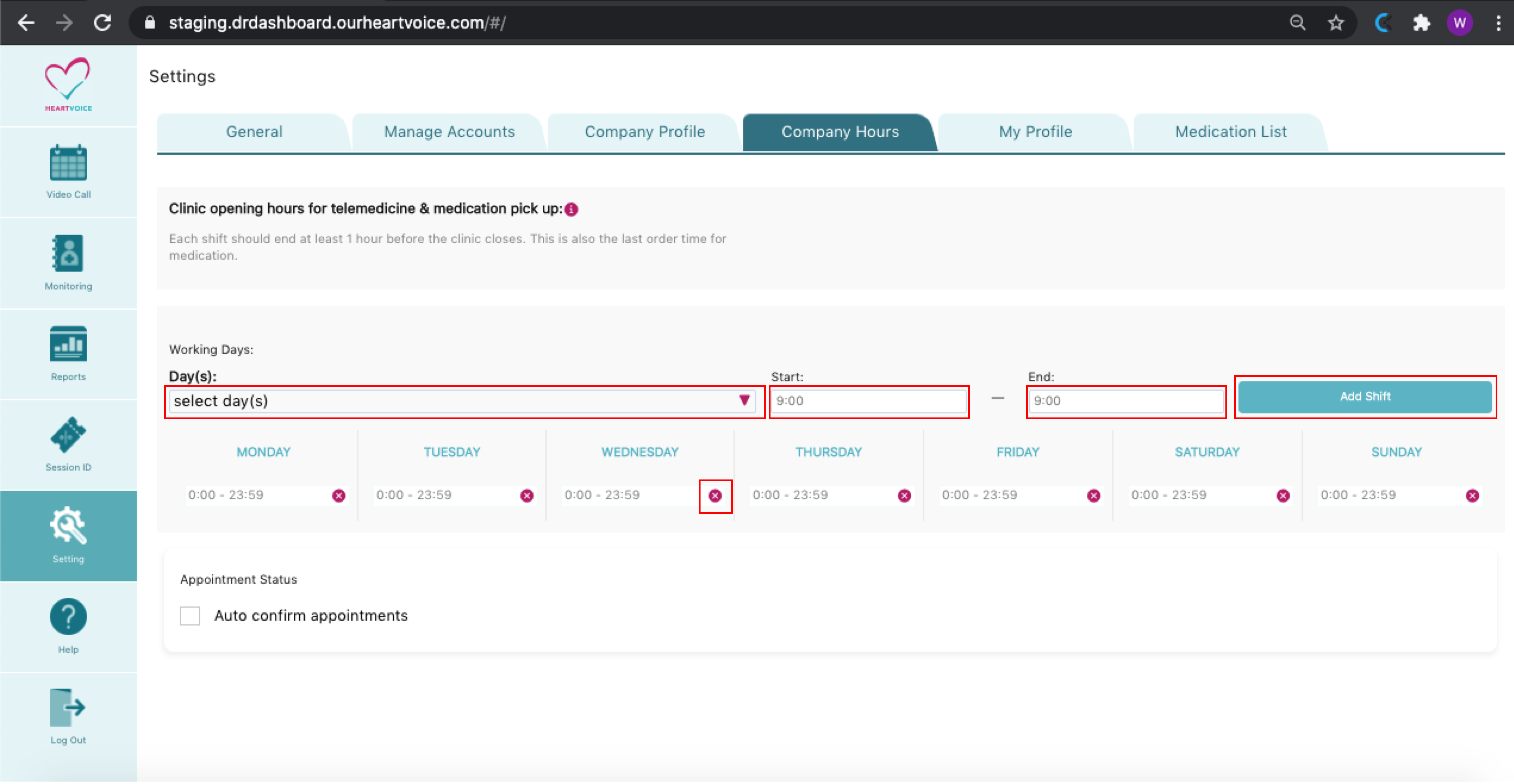Viewport: 1514px width, 784px height.
Task: Click the browser address bar URL
Action: [x=337, y=23]
